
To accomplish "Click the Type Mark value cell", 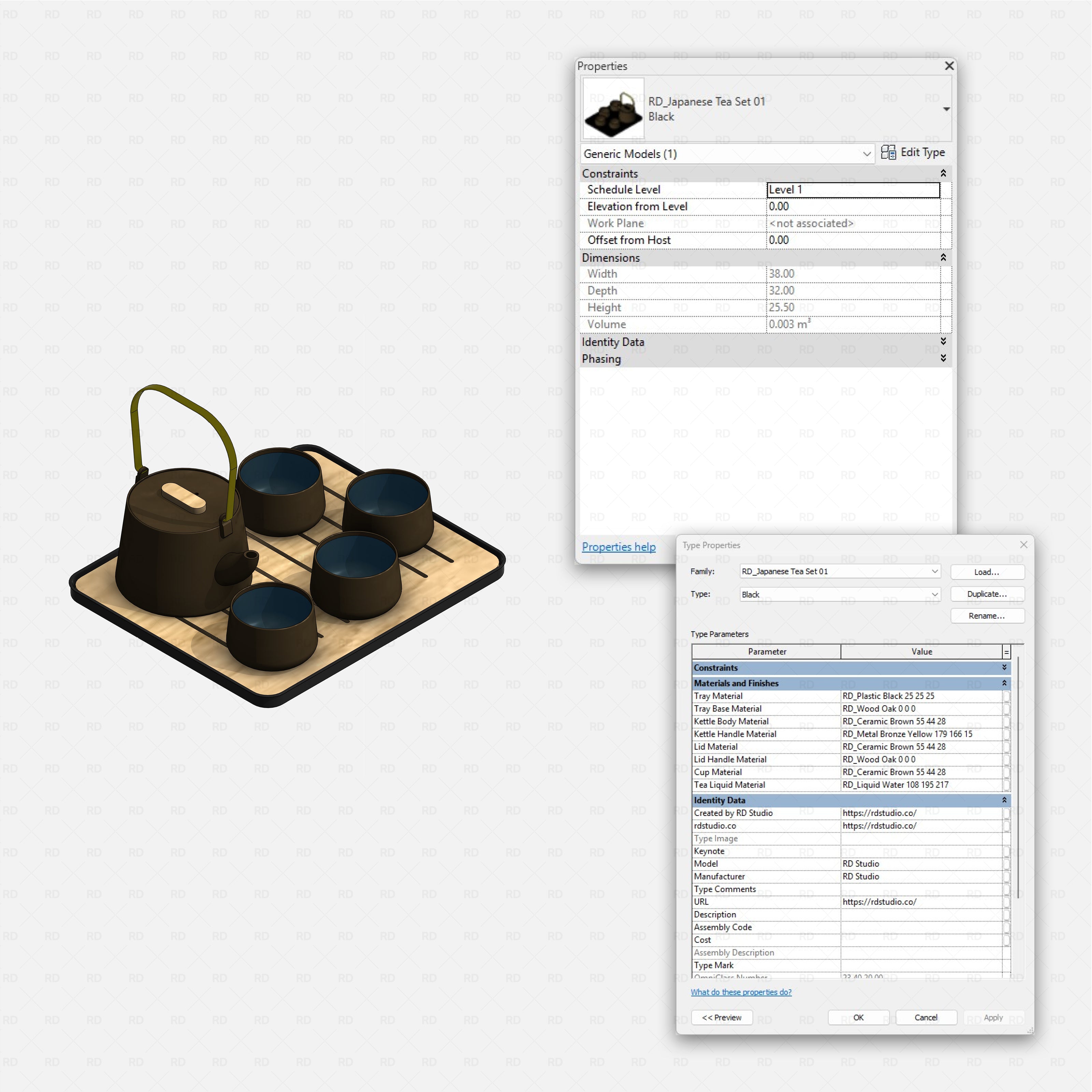I will click(921, 966).
